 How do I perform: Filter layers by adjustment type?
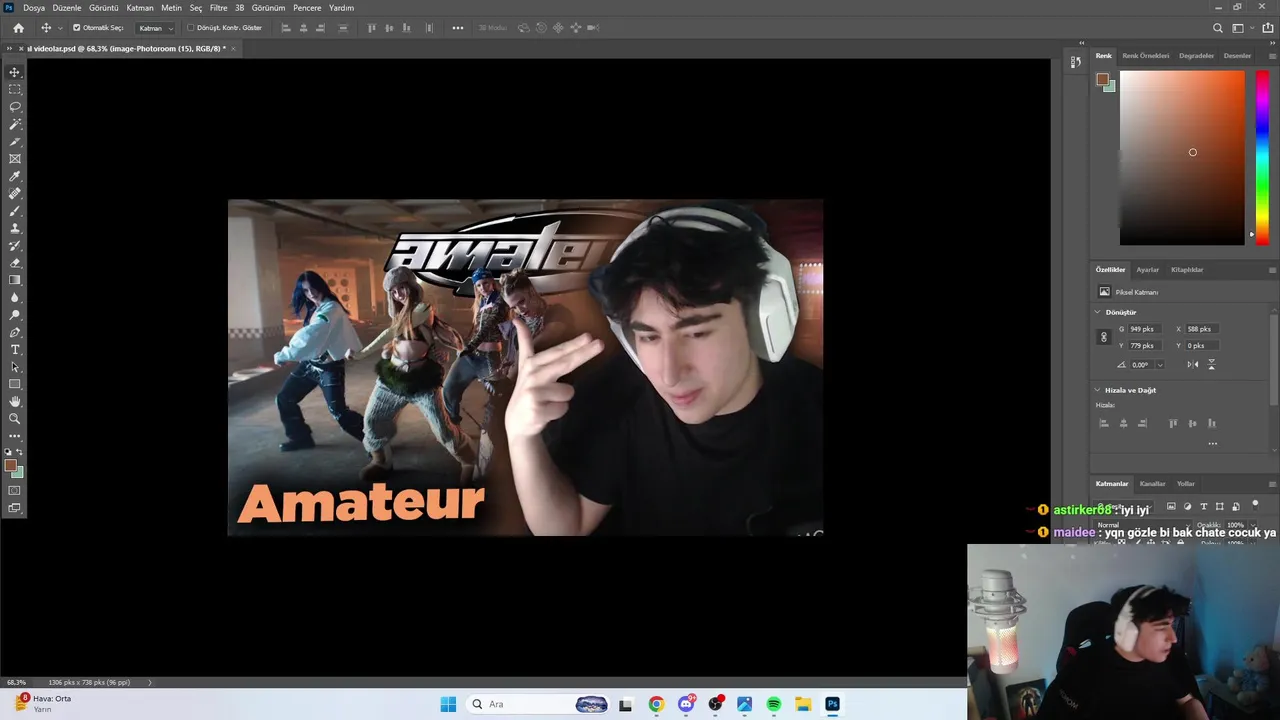[1187, 506]
